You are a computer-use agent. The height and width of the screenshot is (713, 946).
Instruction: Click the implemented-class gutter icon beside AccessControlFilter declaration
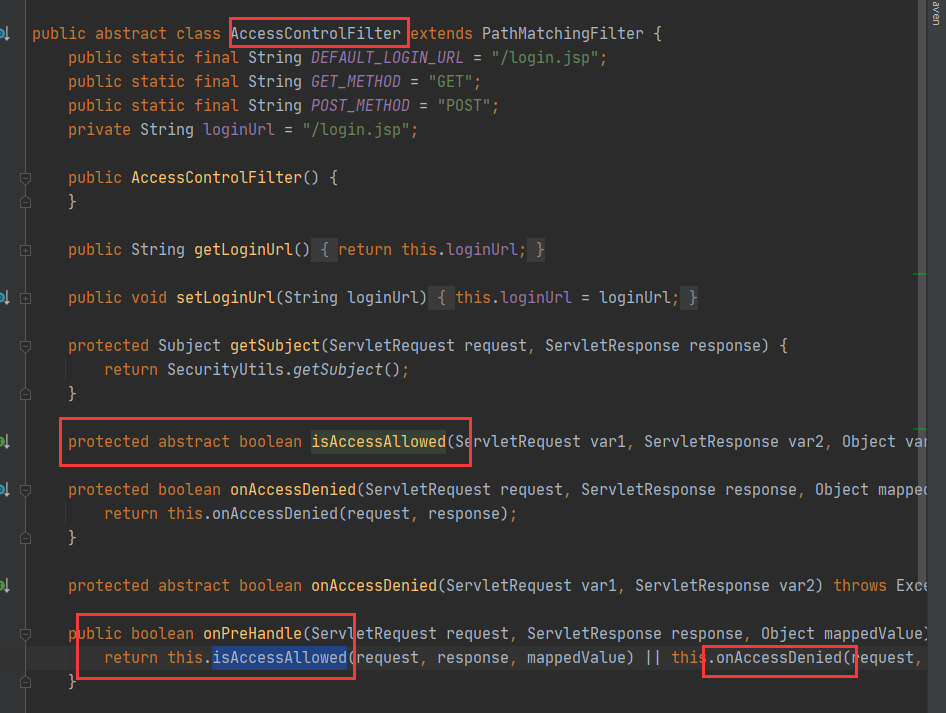pyautogui.click(x=5, y=34)
